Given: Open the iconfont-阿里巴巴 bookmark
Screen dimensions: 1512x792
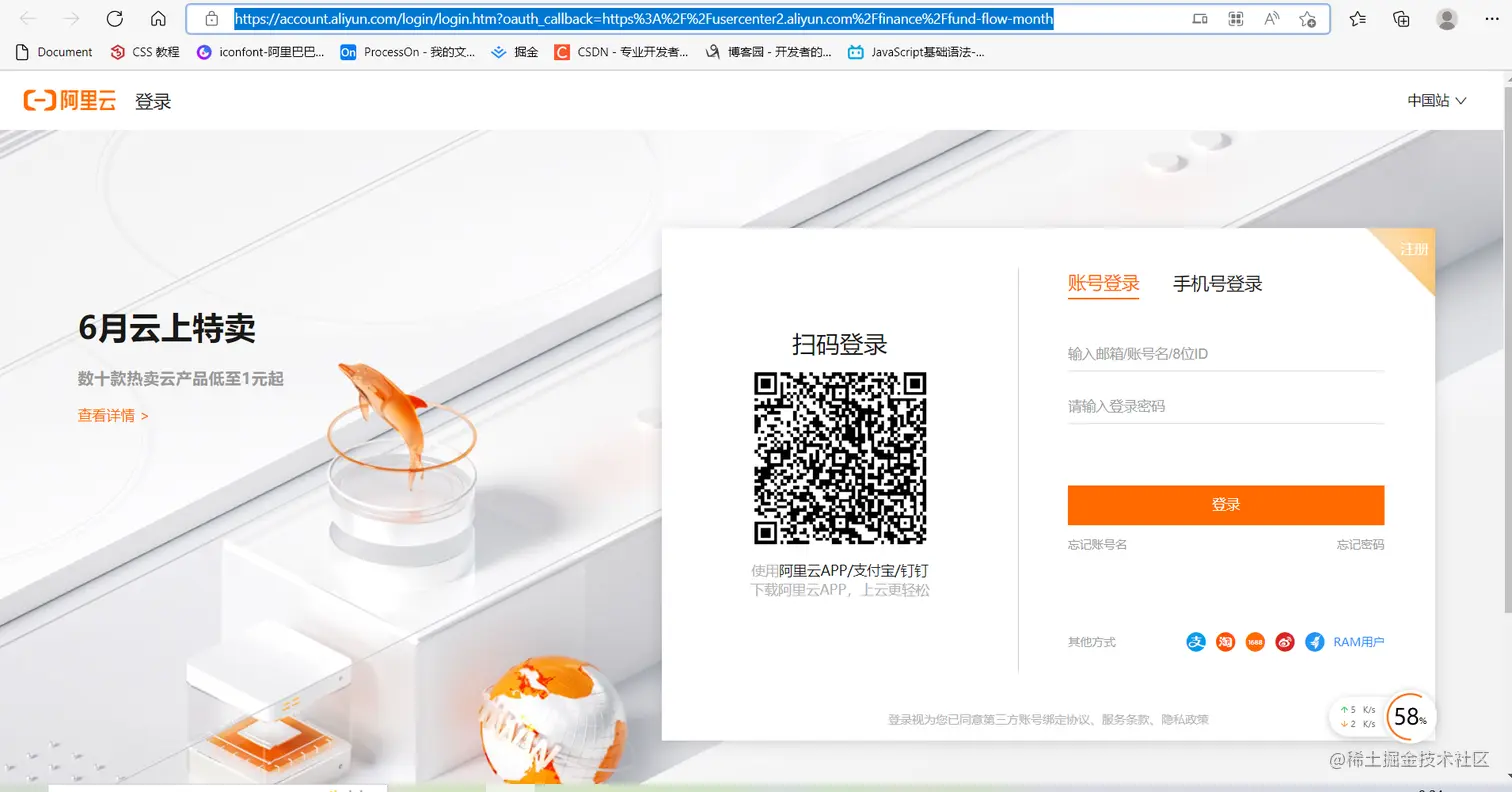Looking at the screenshot, I should [261, 52].
